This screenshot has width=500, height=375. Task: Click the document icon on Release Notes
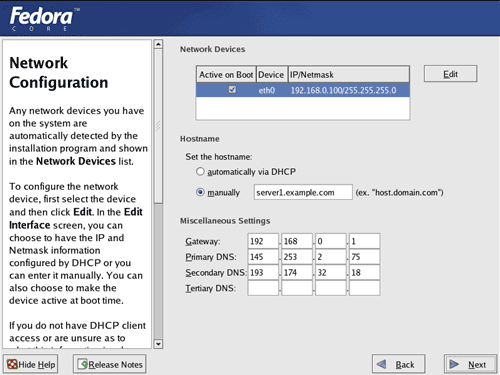[83, 364]
